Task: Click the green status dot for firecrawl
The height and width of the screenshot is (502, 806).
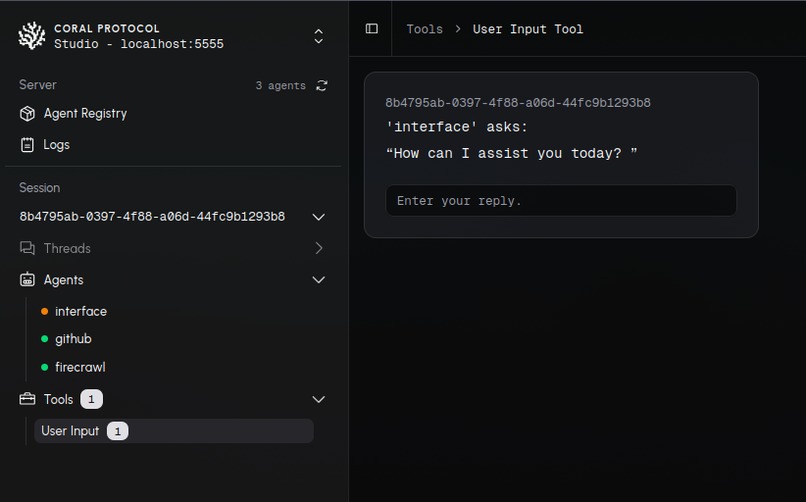Action: point(44,367)
